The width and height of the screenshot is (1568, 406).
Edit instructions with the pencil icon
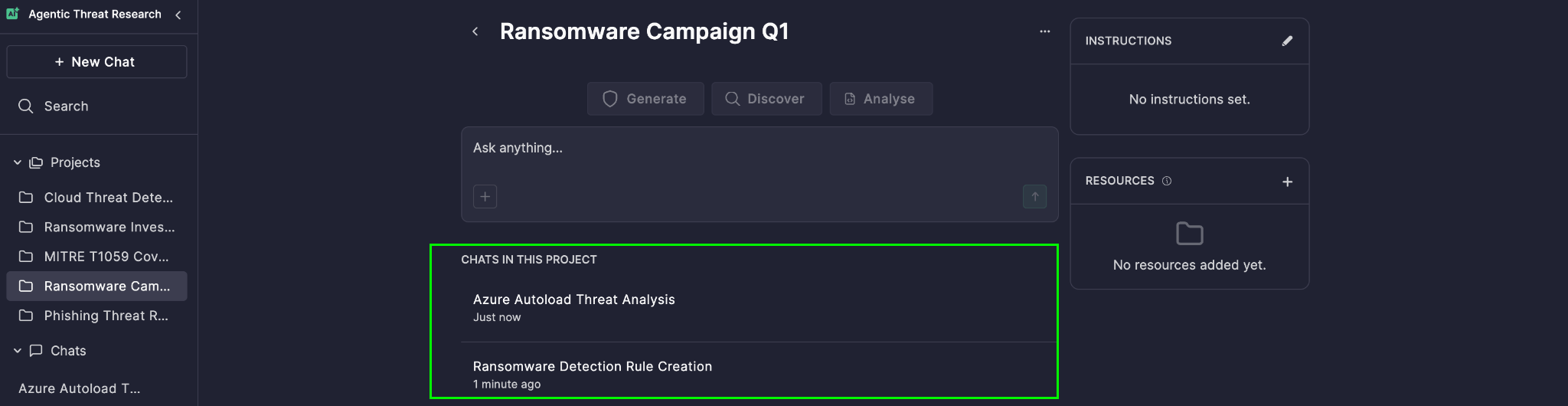(x=1287, y=41)
